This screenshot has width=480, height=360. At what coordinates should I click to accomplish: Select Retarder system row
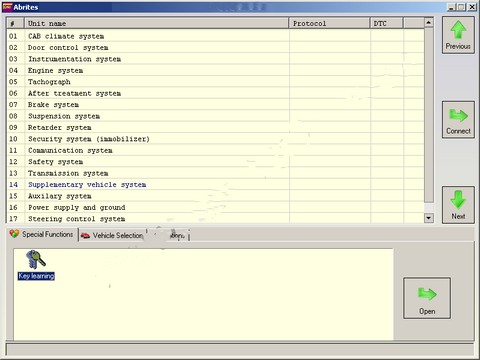coord(215,127)
